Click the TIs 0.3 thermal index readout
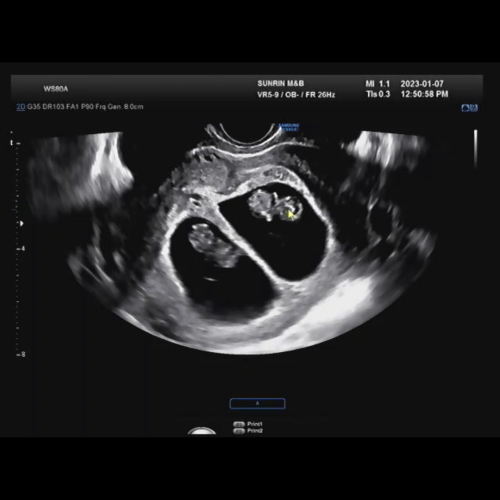This screenshot has height=500, width=500. coord(378,94)
